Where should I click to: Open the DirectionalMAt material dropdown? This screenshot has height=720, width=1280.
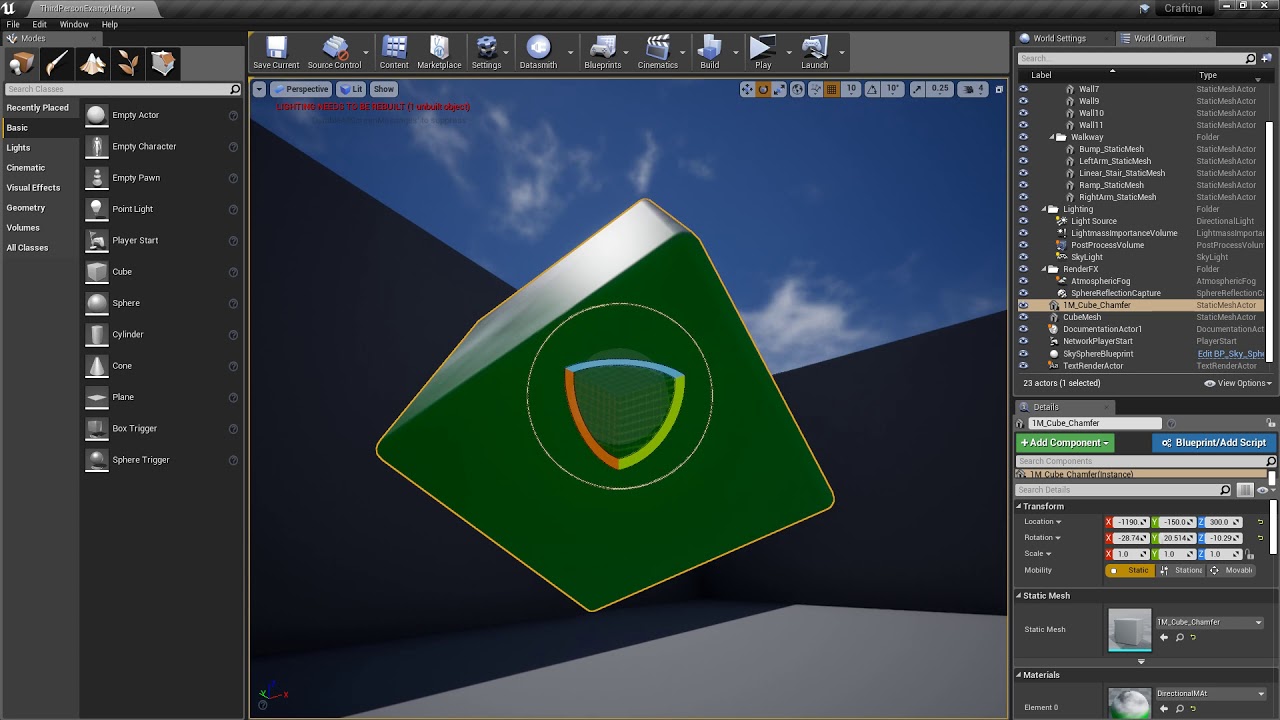click(1212, 693)
